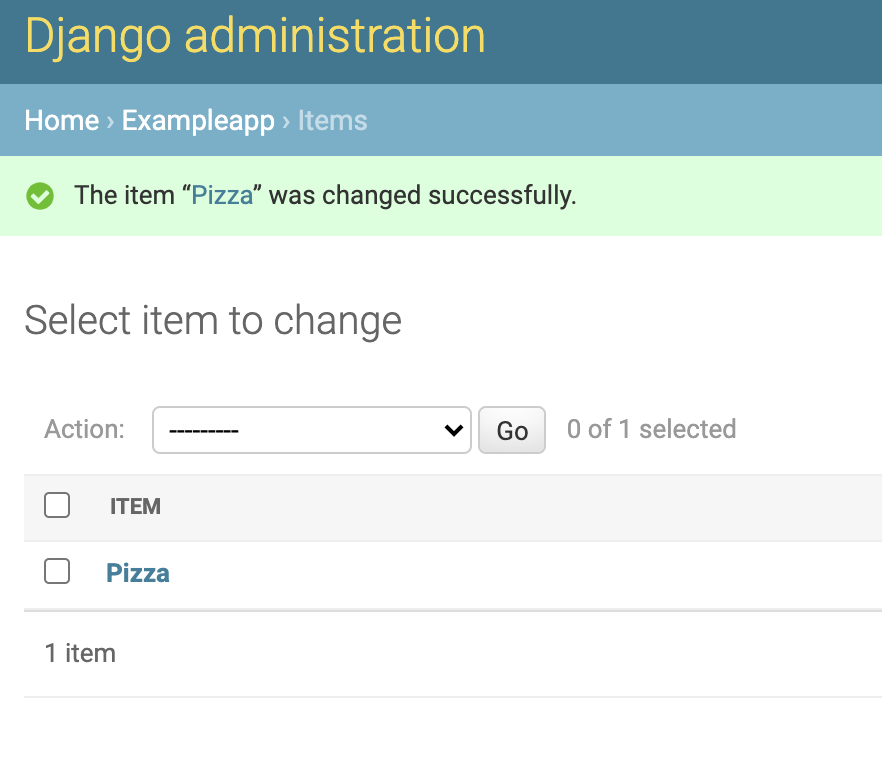
Task: Click the 'Select item to change' heading
Action: coord(213,321)
